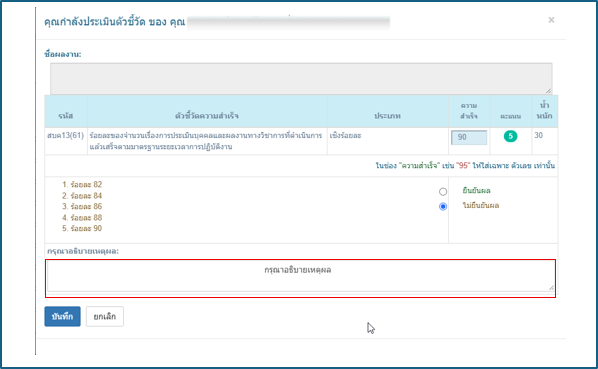The height and width of the screenshot is (369, 598).
Task: Click the ไม่ยืนยันผล label text
Action: [481, 205]
